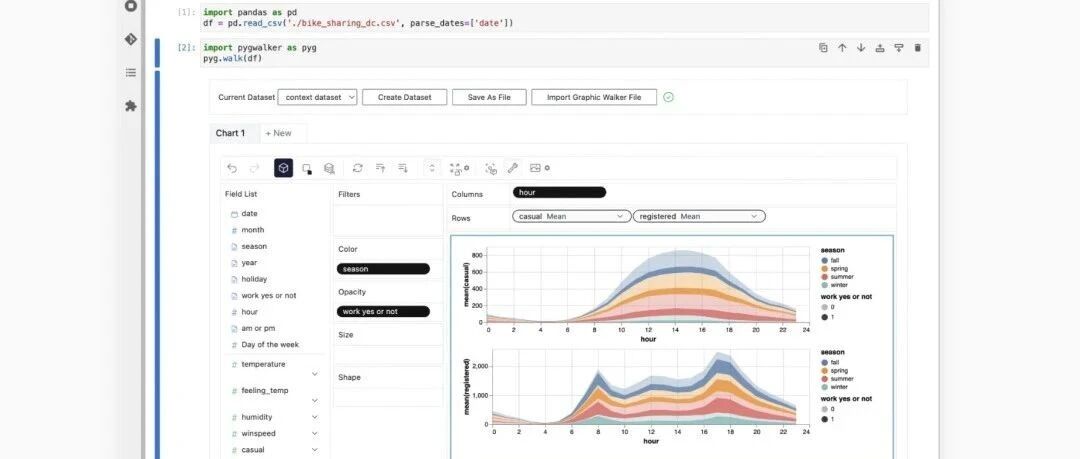This screenshot has width=1080, height=459.
Task: Switch to the Chart 1 tab
Action: [x=230, y=133]
